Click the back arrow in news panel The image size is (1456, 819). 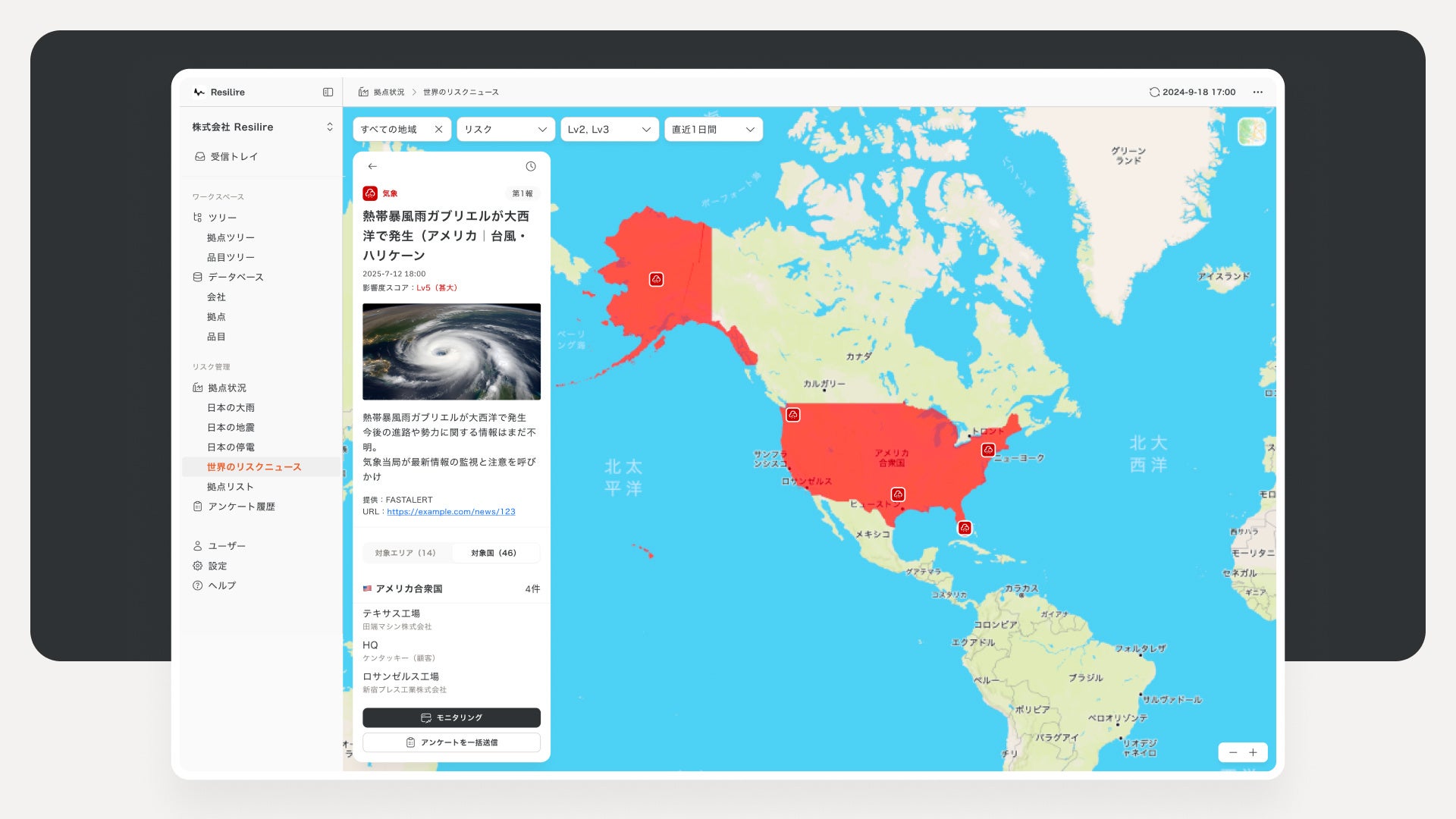(372, 166)
